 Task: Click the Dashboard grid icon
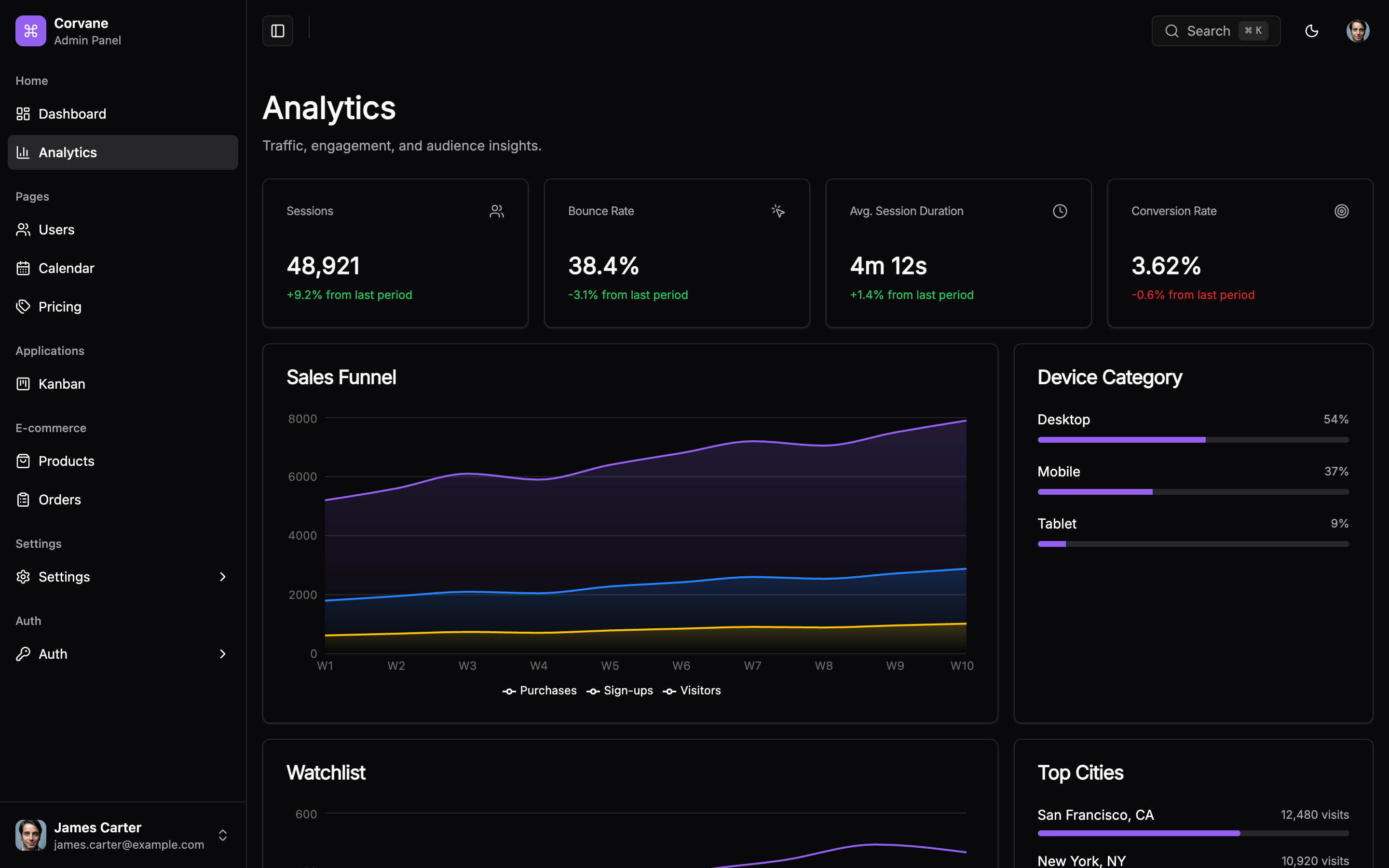point(23,114)
